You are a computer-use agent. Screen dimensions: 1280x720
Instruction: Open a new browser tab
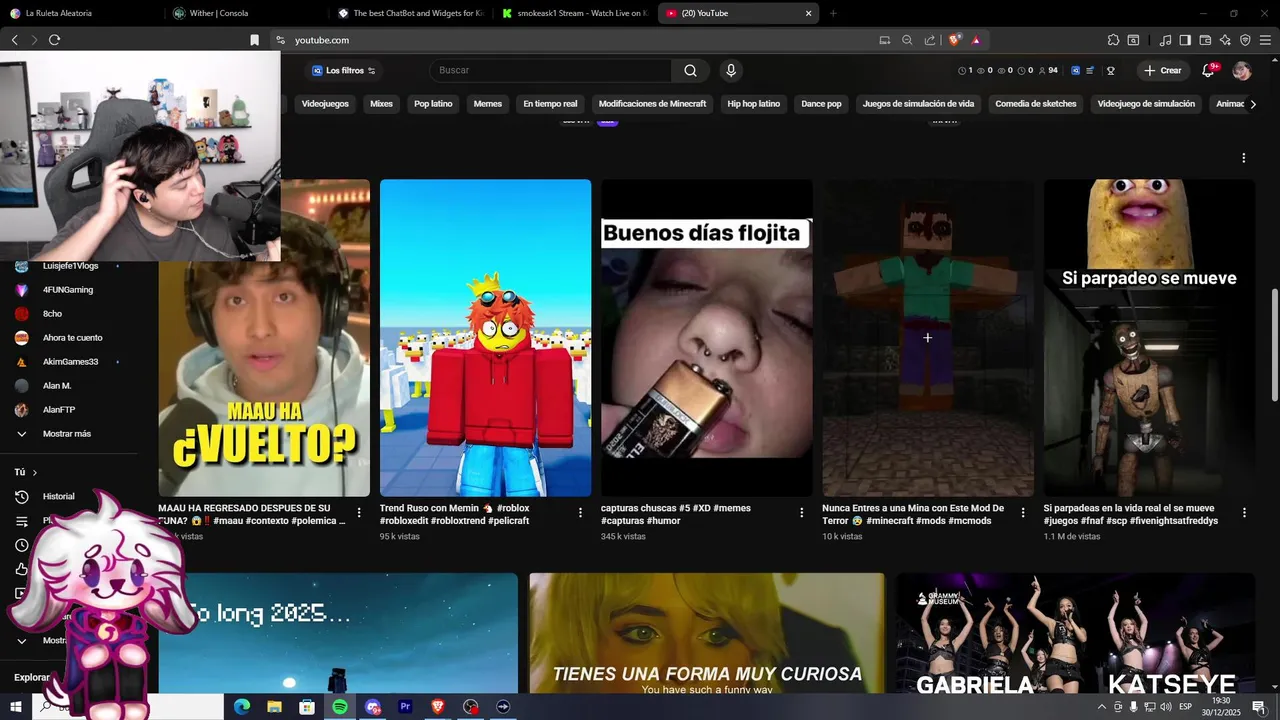833,13
